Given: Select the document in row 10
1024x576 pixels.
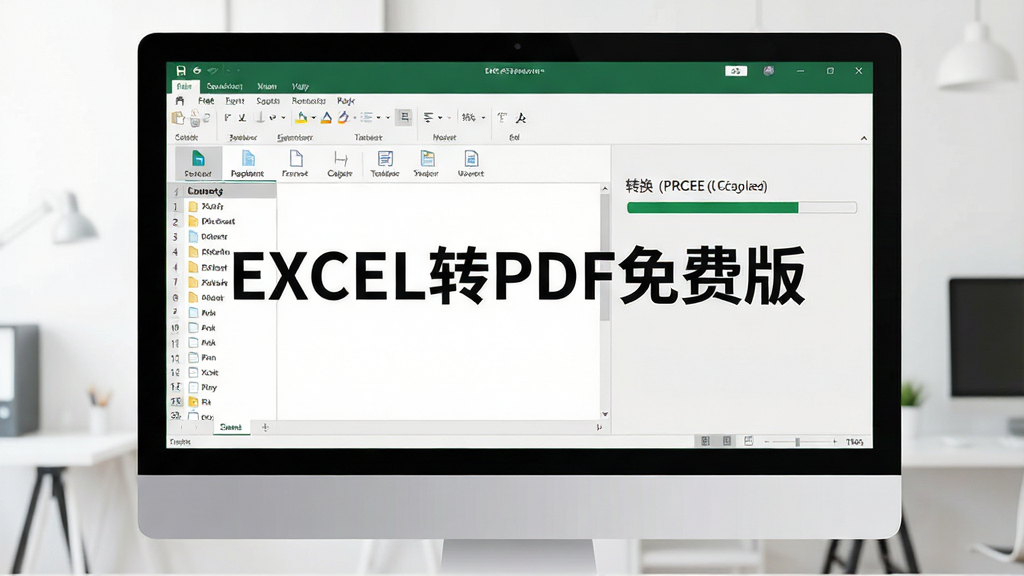Looking at the screenshot, I should click(193, 328).
